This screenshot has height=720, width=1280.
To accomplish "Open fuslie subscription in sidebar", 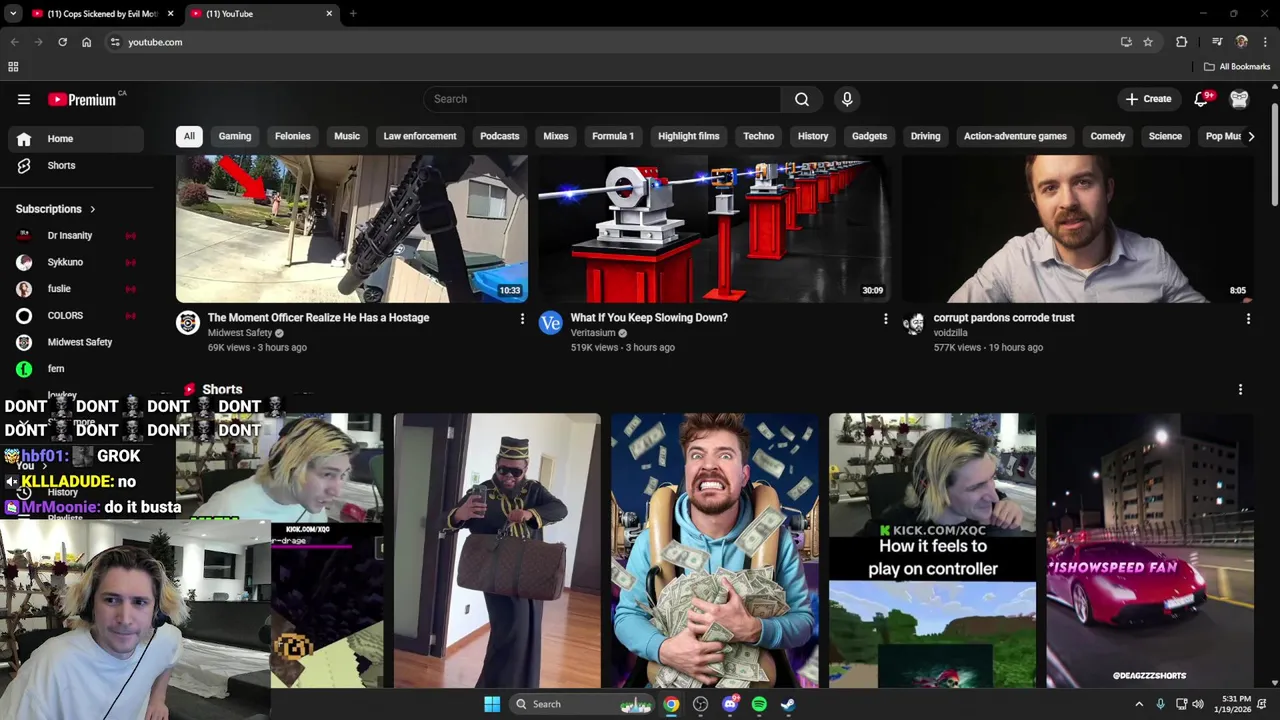I will pos(76,289).
